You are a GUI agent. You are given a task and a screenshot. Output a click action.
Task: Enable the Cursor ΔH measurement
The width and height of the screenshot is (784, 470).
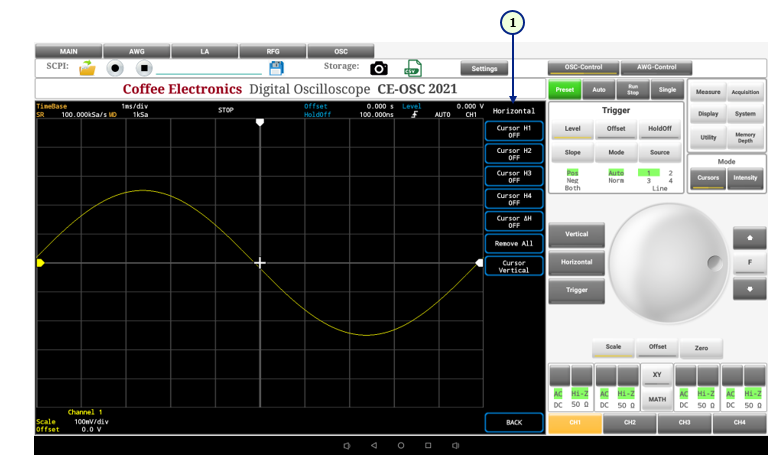point(514,221)
